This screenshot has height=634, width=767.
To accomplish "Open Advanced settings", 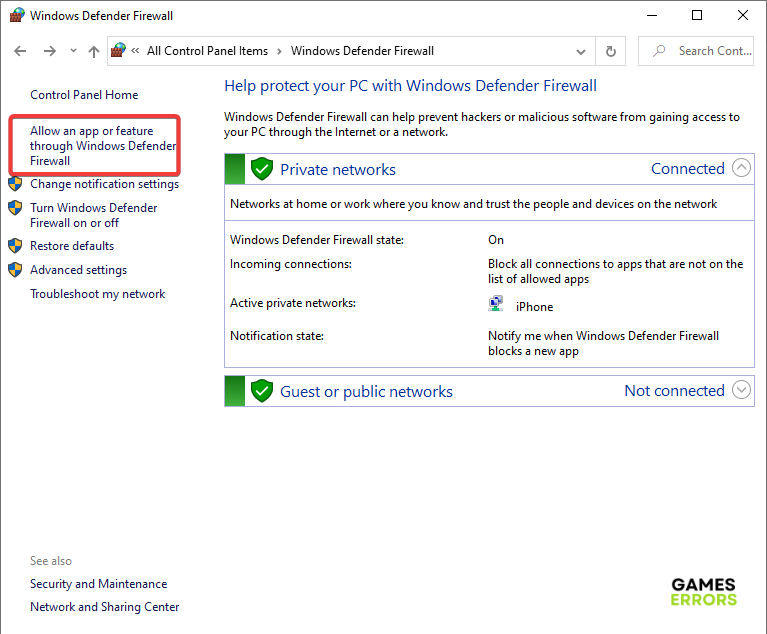I will pyautogui.click(x=78, y=270).
